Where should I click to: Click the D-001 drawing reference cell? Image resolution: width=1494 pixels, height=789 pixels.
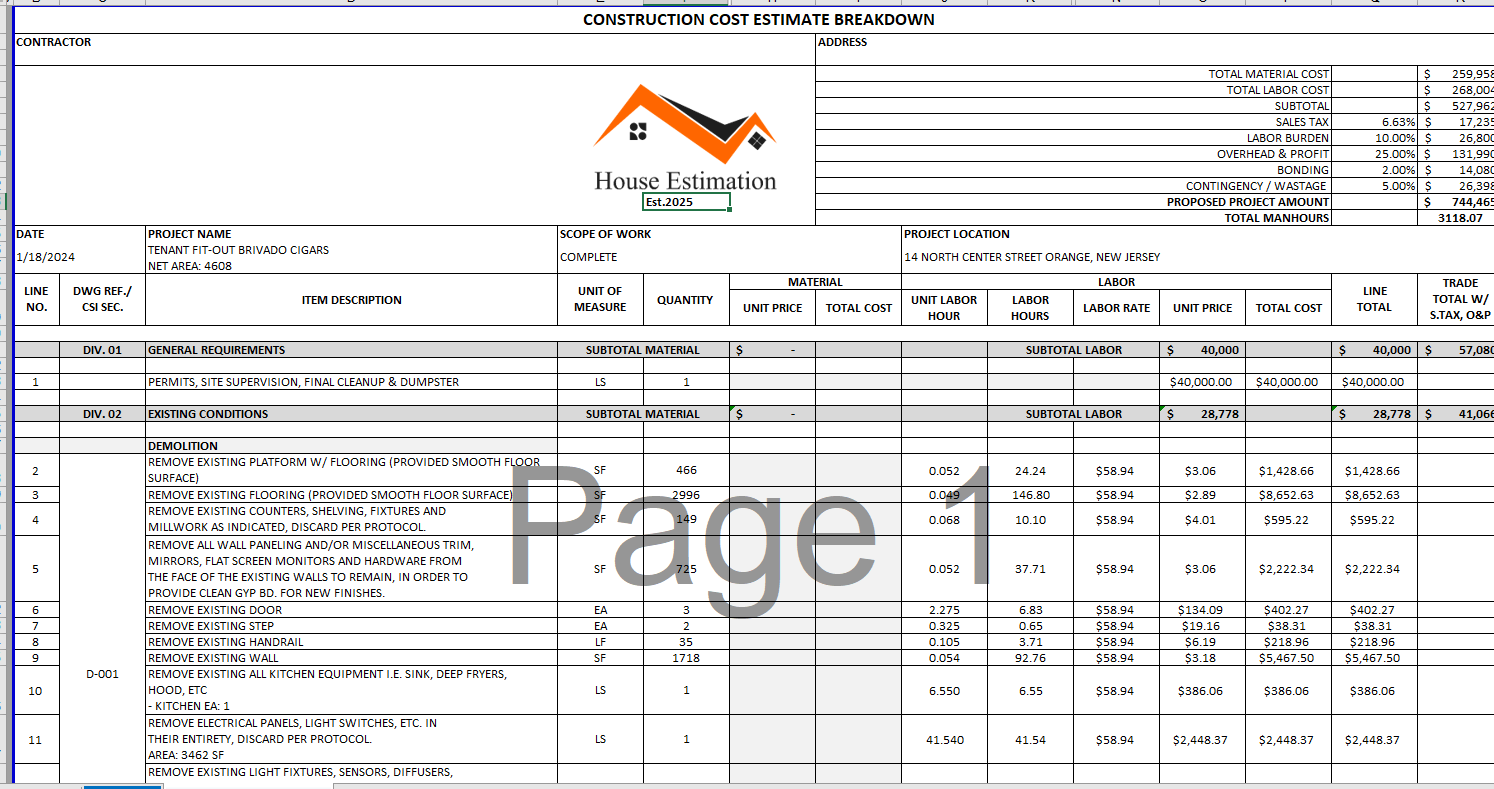(x=103, y=674)
